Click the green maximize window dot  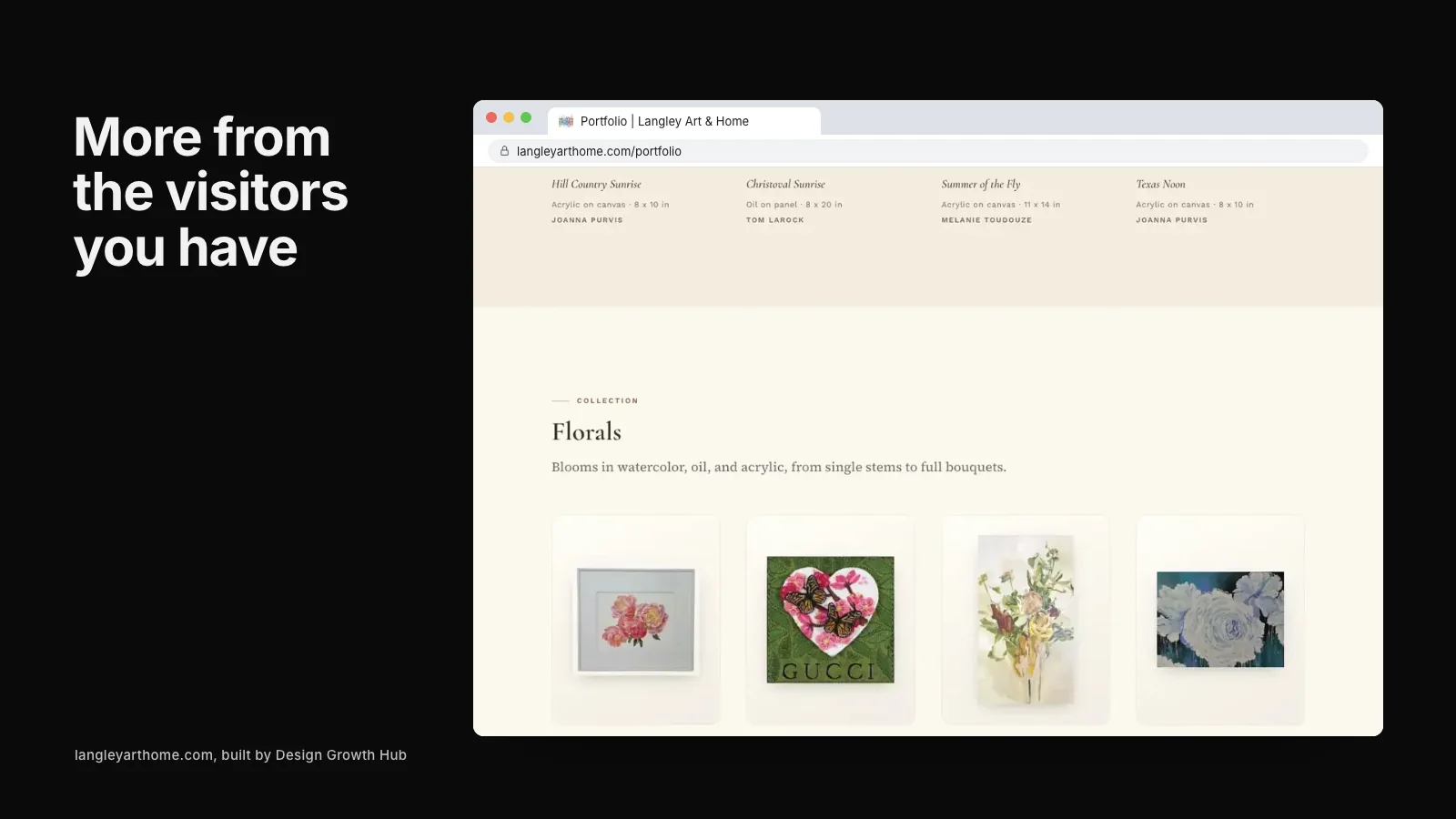point(526,117)
